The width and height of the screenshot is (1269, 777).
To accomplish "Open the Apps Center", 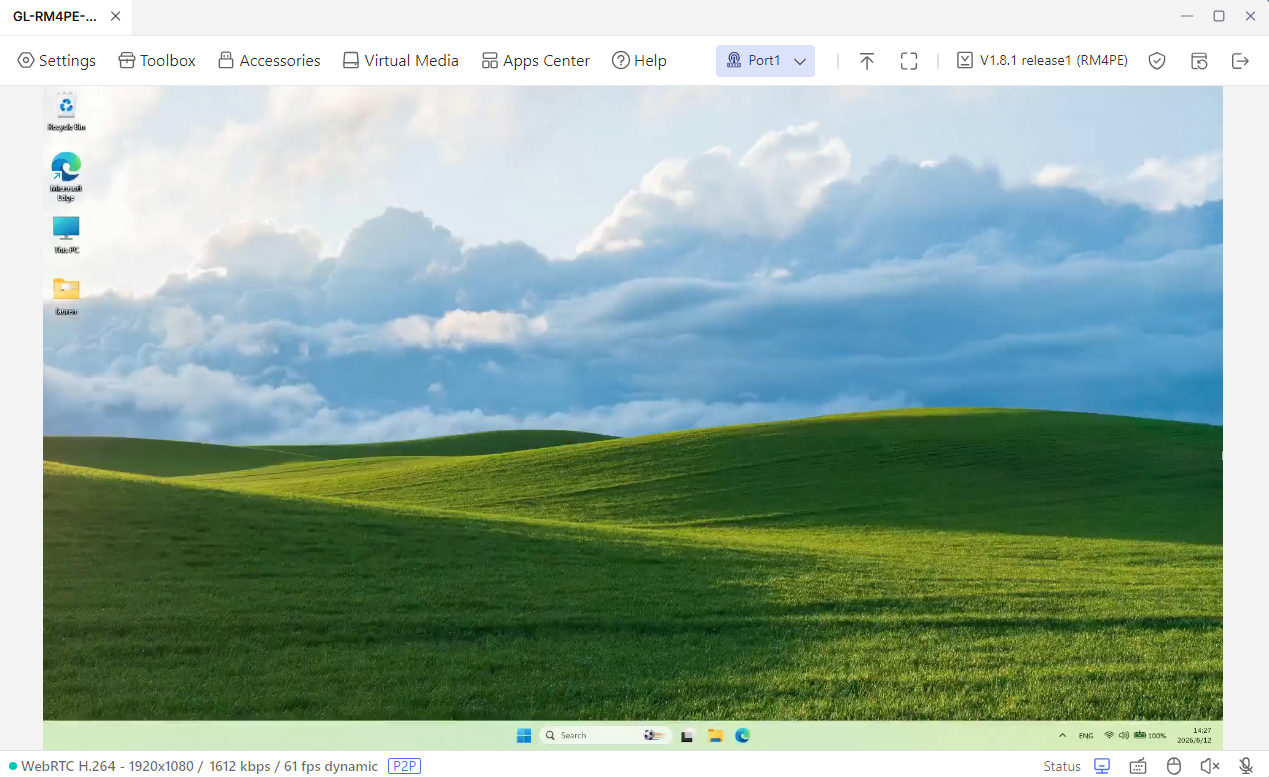I will pos(536,61).
